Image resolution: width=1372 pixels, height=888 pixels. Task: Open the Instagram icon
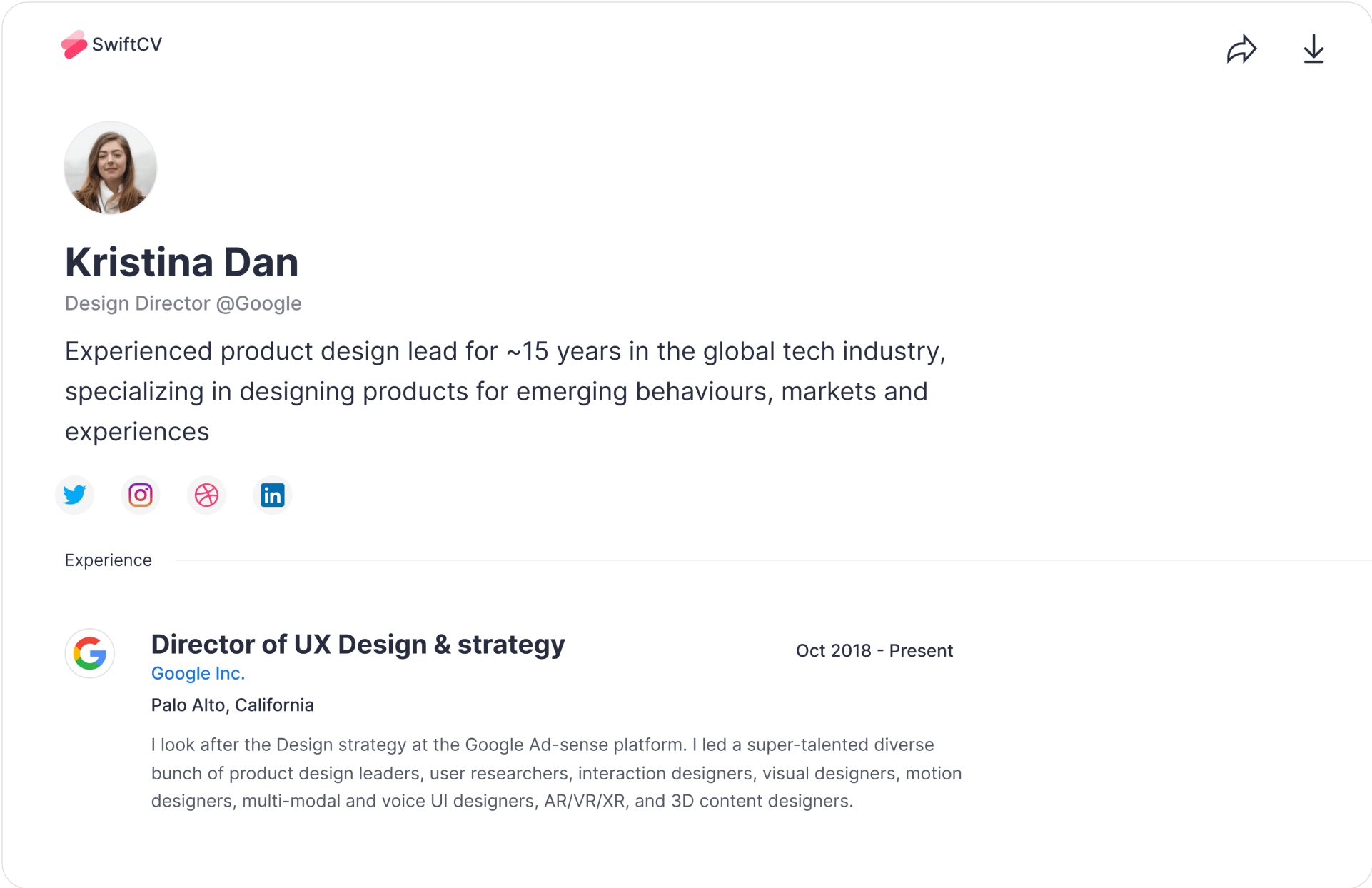coord(140,495)
